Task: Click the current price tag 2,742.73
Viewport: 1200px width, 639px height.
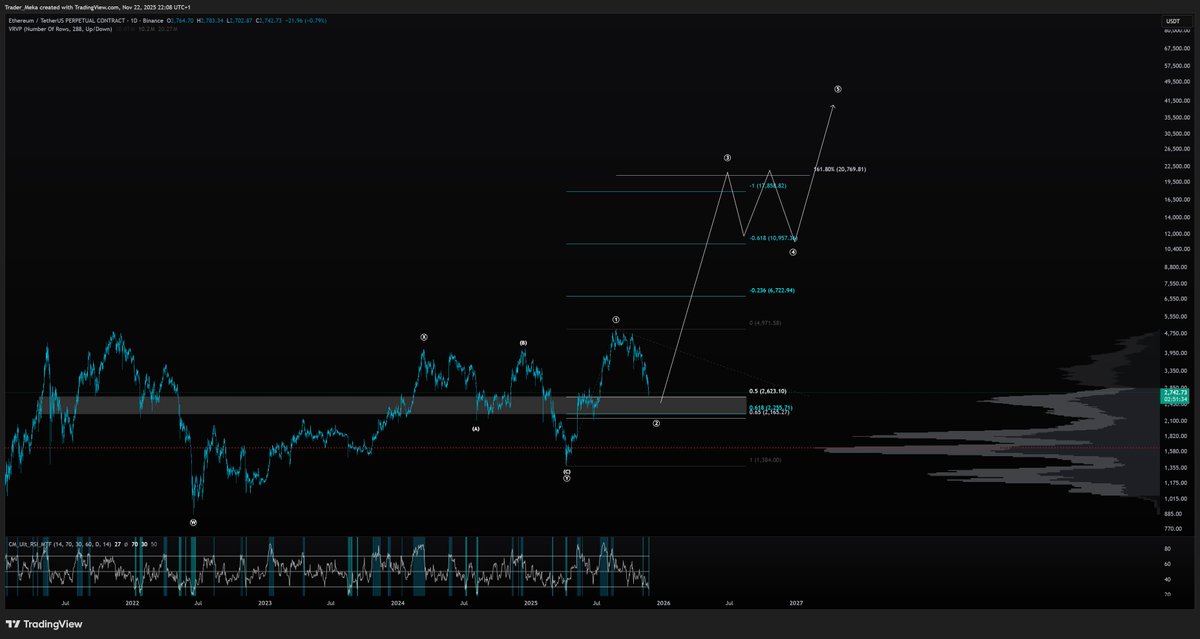Action: (x=1175, y=394)
